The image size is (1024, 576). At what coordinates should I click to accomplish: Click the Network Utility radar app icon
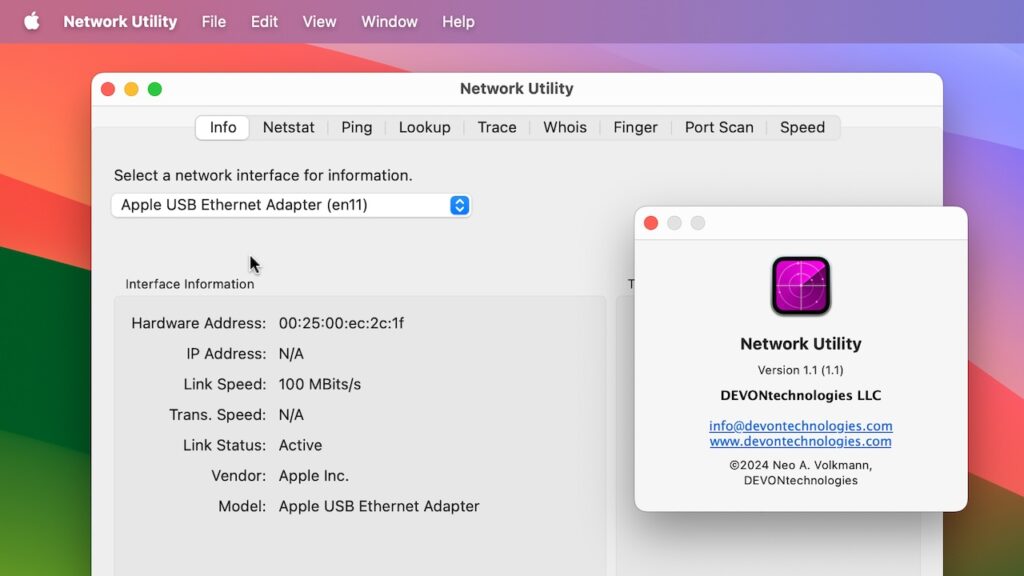[801, 285]
